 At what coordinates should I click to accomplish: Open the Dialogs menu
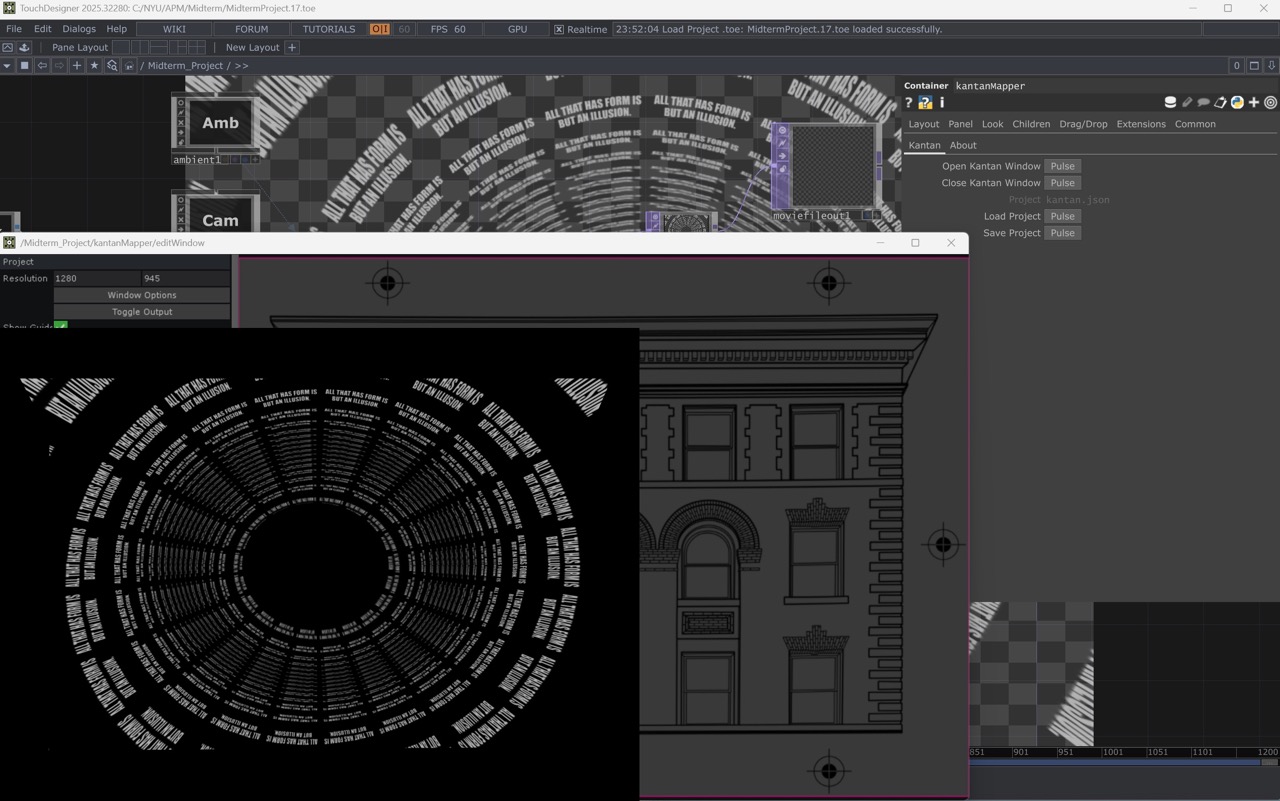click(78, 28)
